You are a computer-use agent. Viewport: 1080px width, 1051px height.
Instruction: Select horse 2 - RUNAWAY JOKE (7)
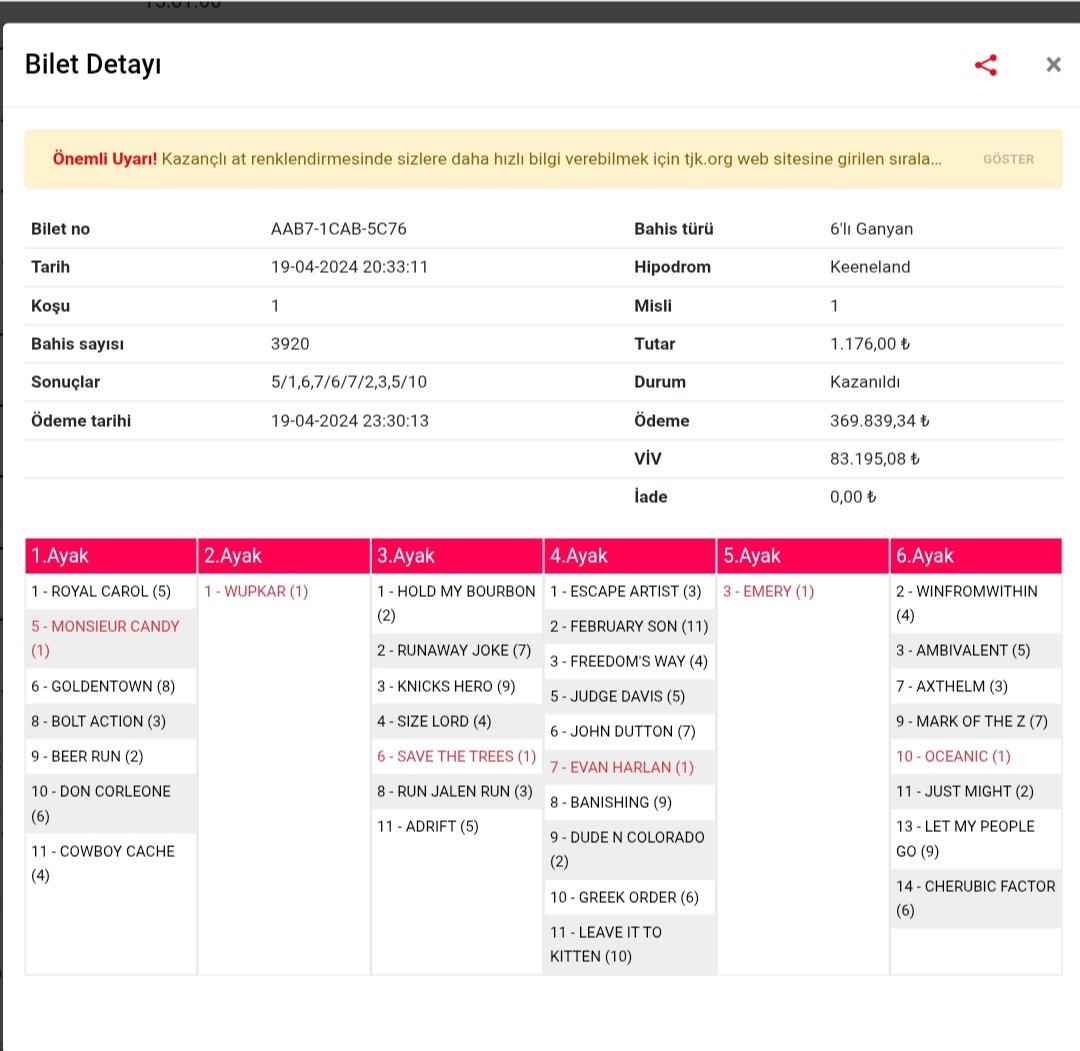tap(457, 651)
